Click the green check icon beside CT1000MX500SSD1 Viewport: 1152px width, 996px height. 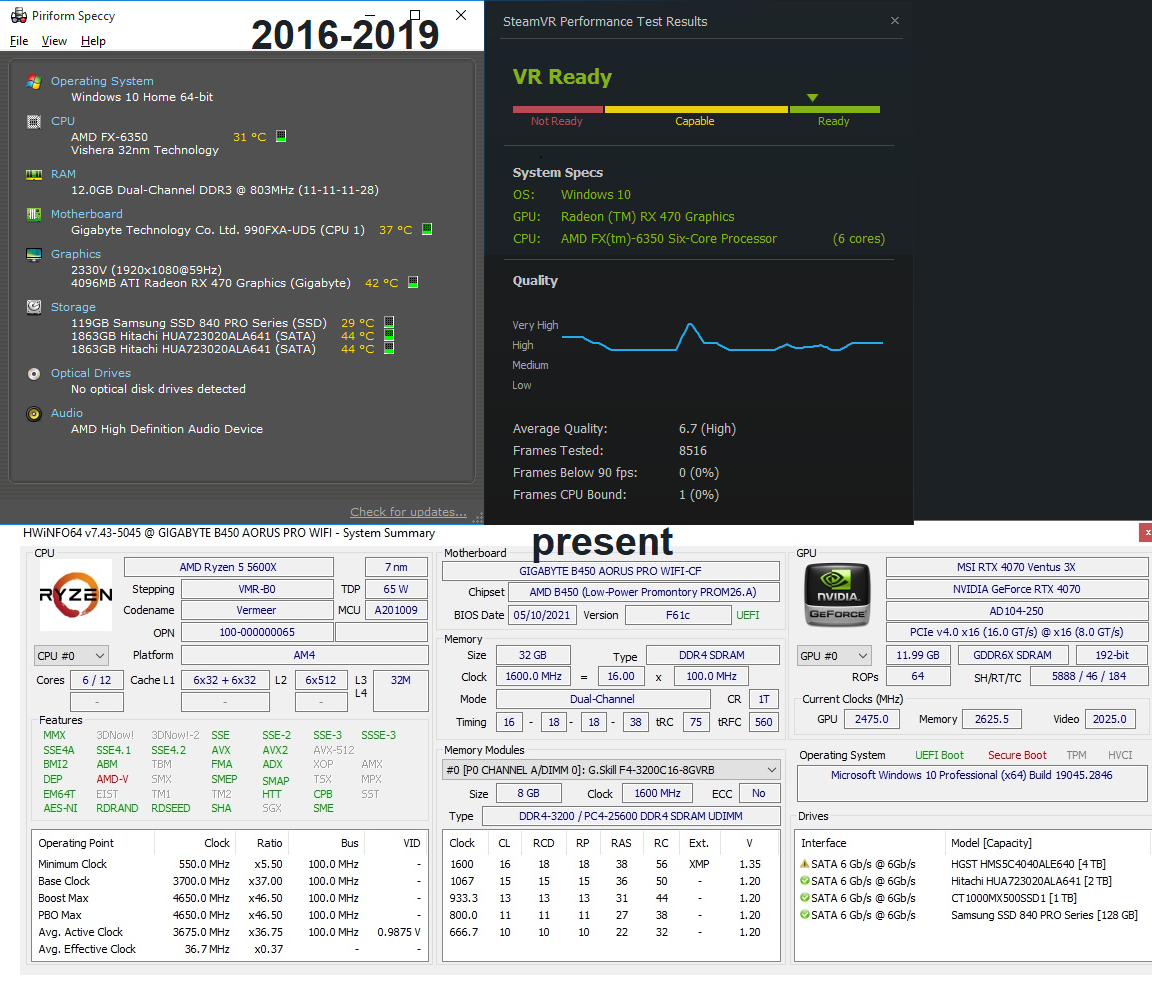tap(804, 898)
